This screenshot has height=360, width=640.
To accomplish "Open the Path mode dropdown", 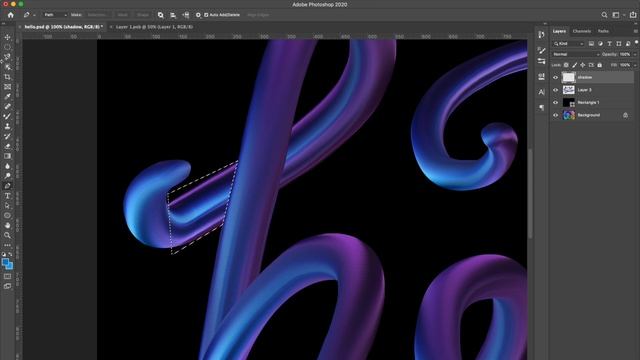I will pos(55,15).
